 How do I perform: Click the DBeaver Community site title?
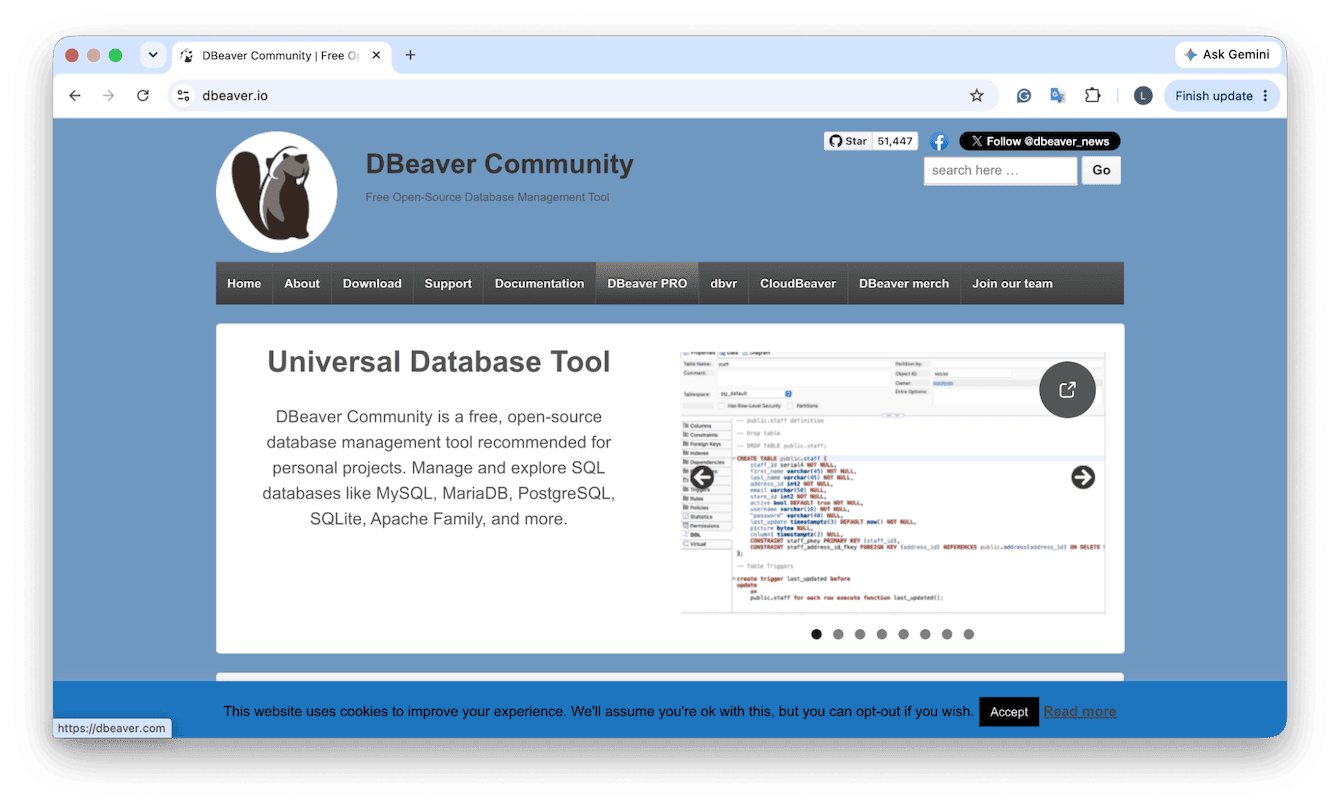pos(500,164)
